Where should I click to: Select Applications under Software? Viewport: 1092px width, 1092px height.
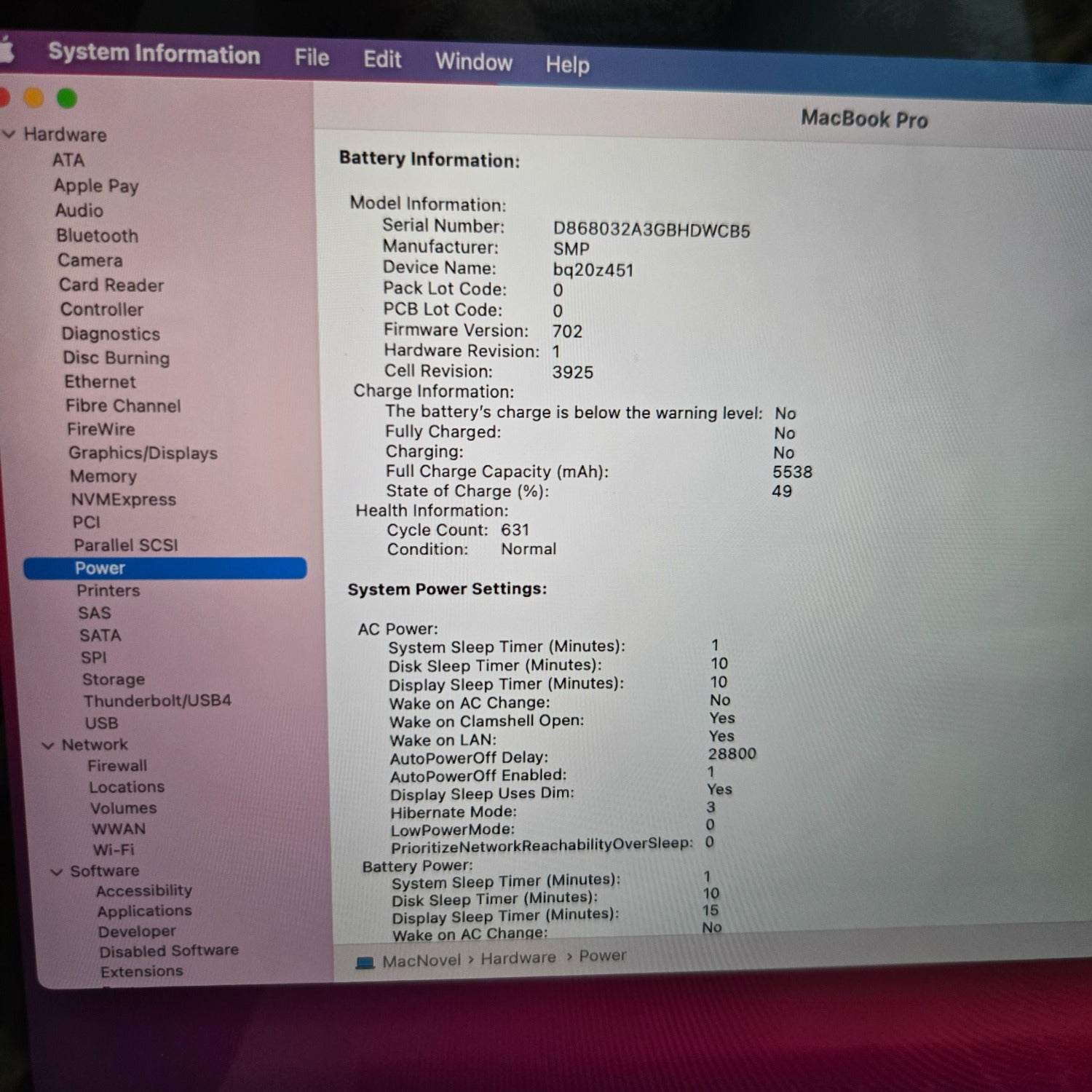point(145,911)
